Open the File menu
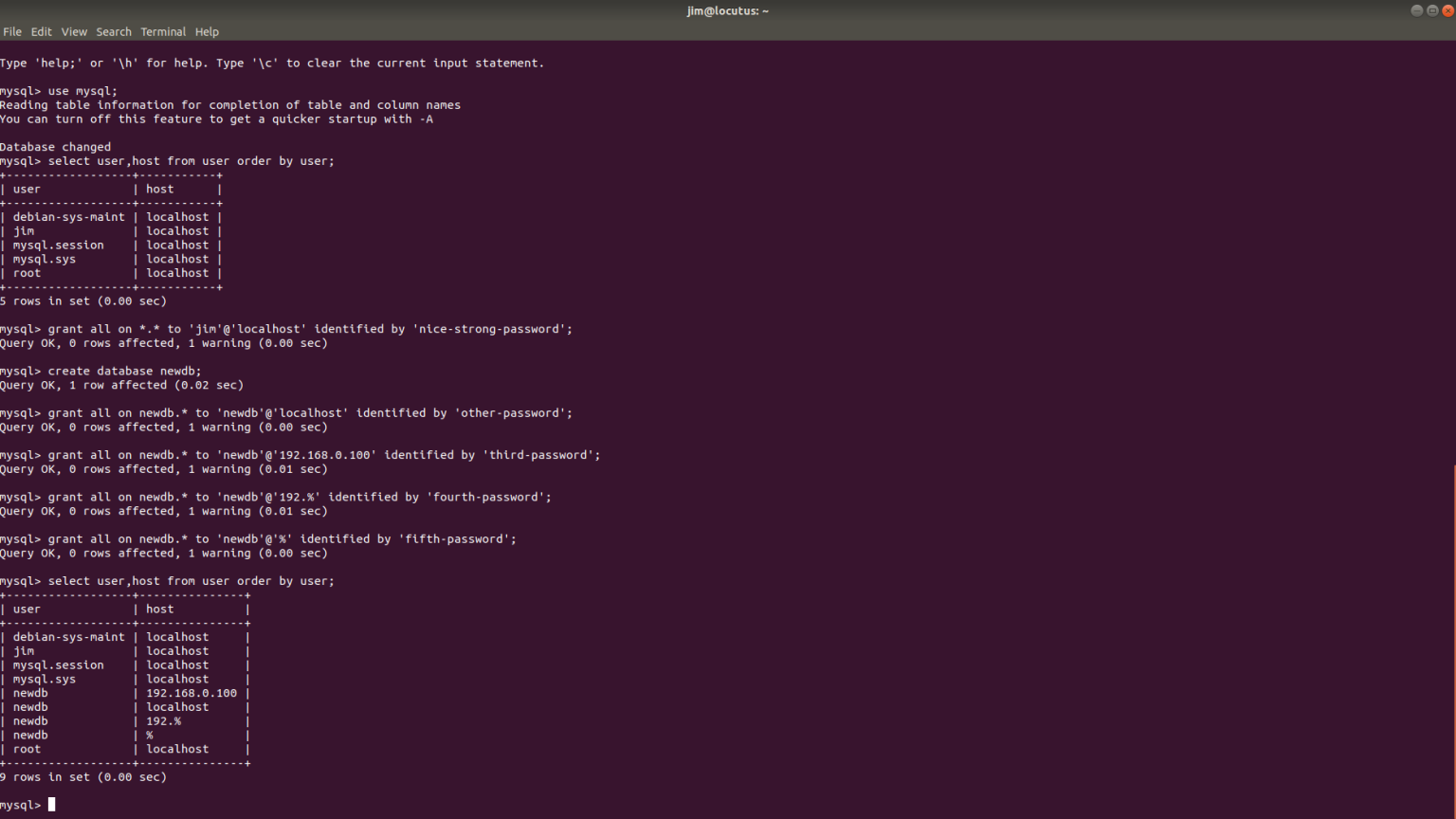The image size is (1456, 819). (x=12, y=31)
